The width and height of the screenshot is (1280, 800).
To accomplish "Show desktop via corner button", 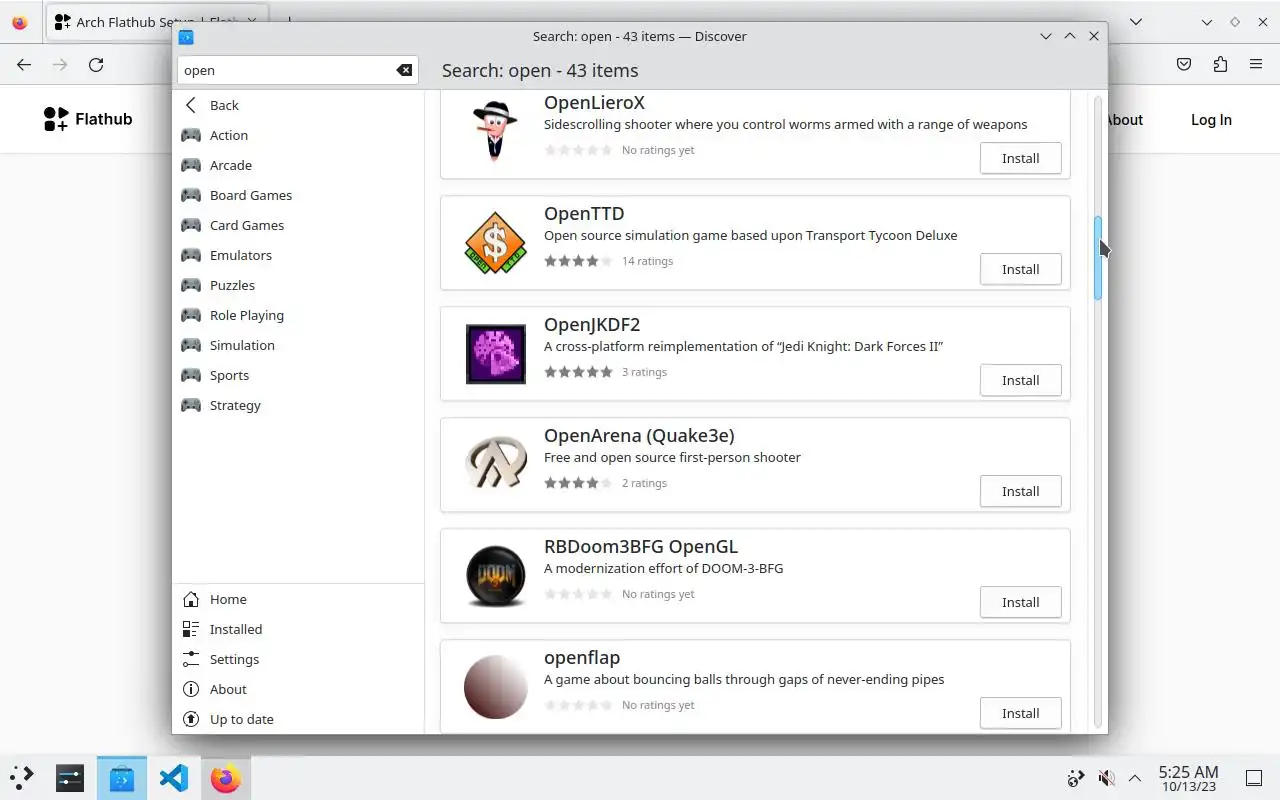I will [1254, 778].
